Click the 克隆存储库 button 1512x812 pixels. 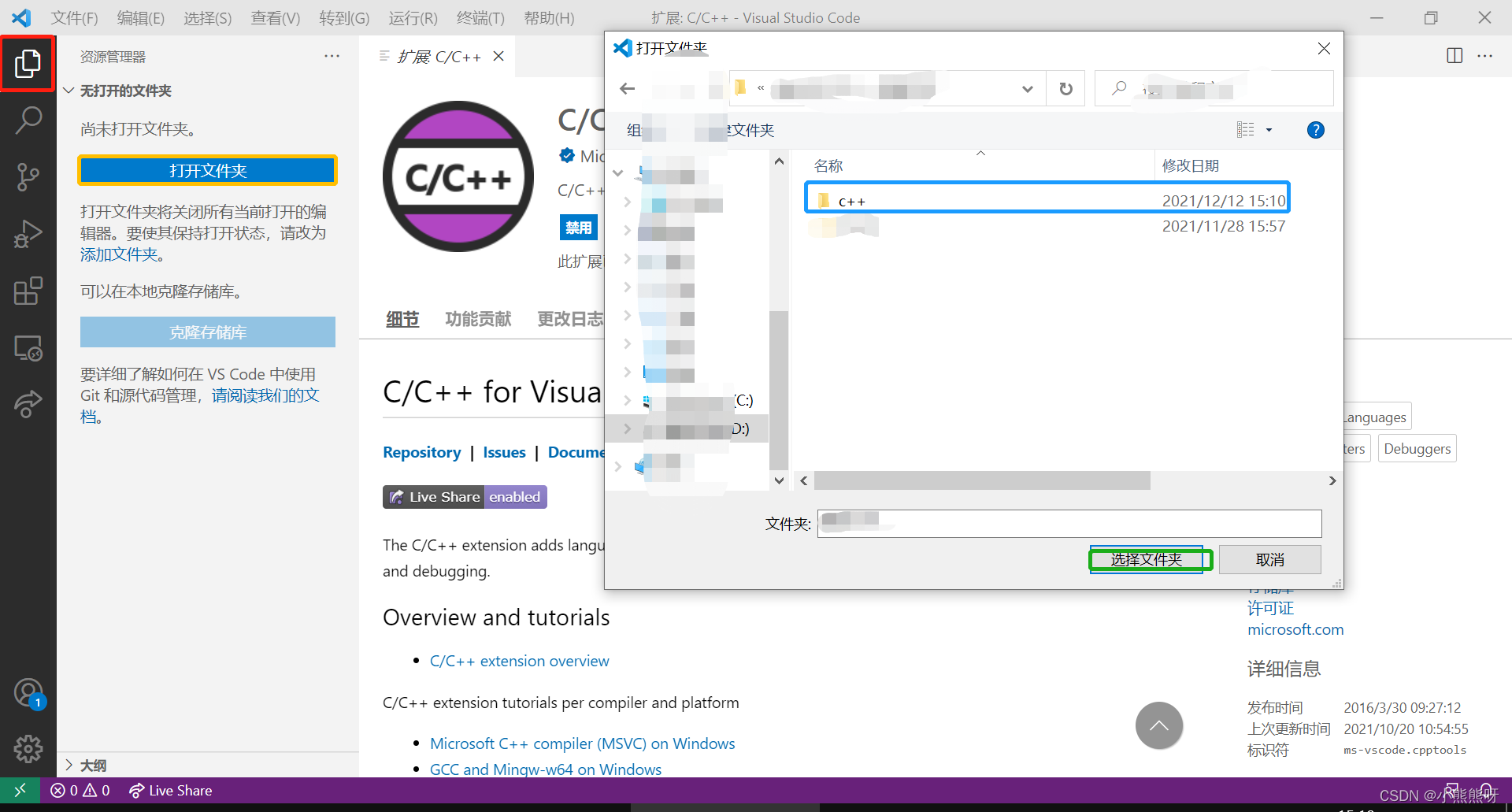pos(208,332)
